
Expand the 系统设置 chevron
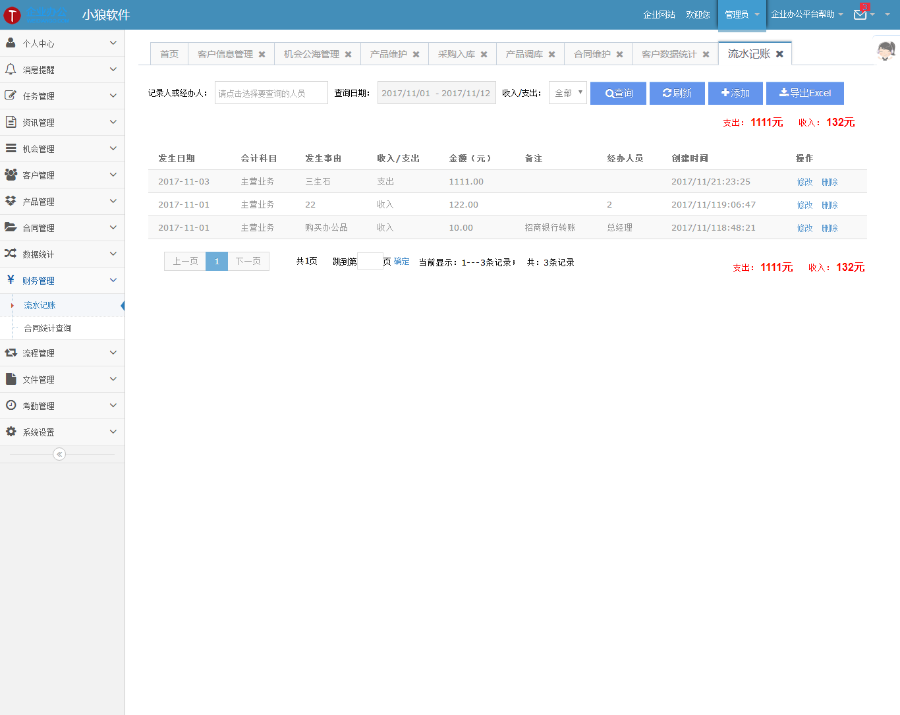click(x=113, y=432)
